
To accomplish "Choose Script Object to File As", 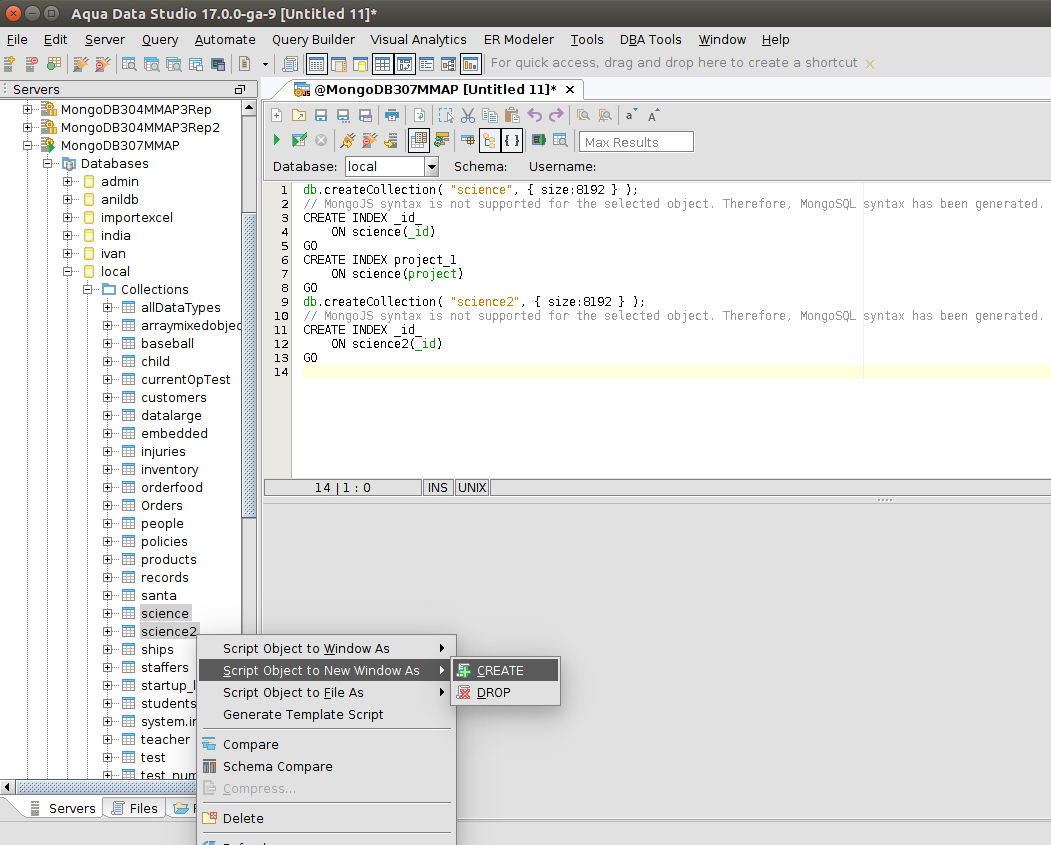I will coord(326,692).
